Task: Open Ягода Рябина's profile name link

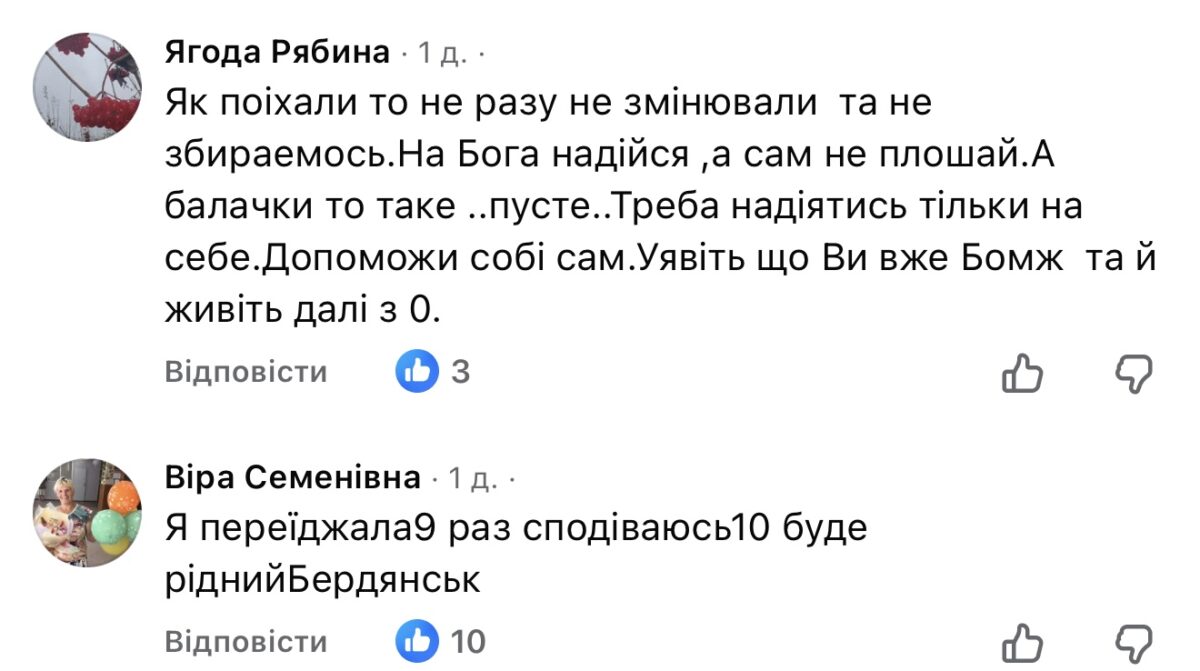Action: point(277,54)
